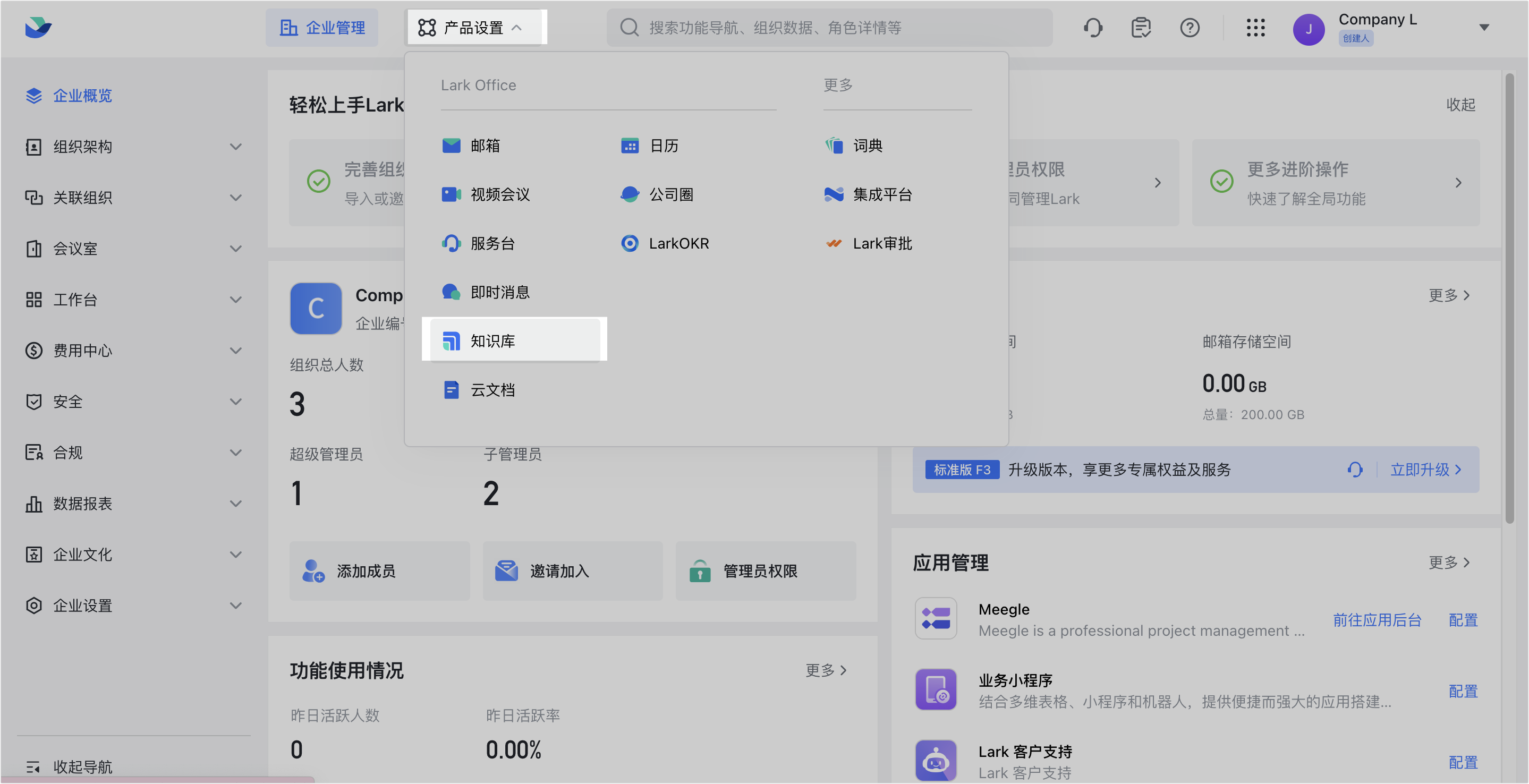
Task: Click the Meegle app icon
Action: (936, 618)
